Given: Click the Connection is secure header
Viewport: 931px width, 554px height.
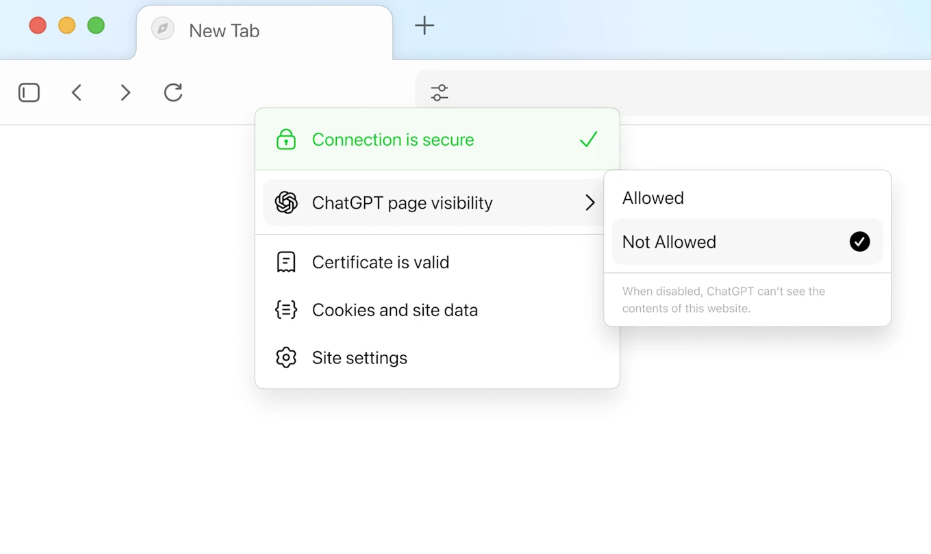Looking at the screenshot, I should click(393, 140).
